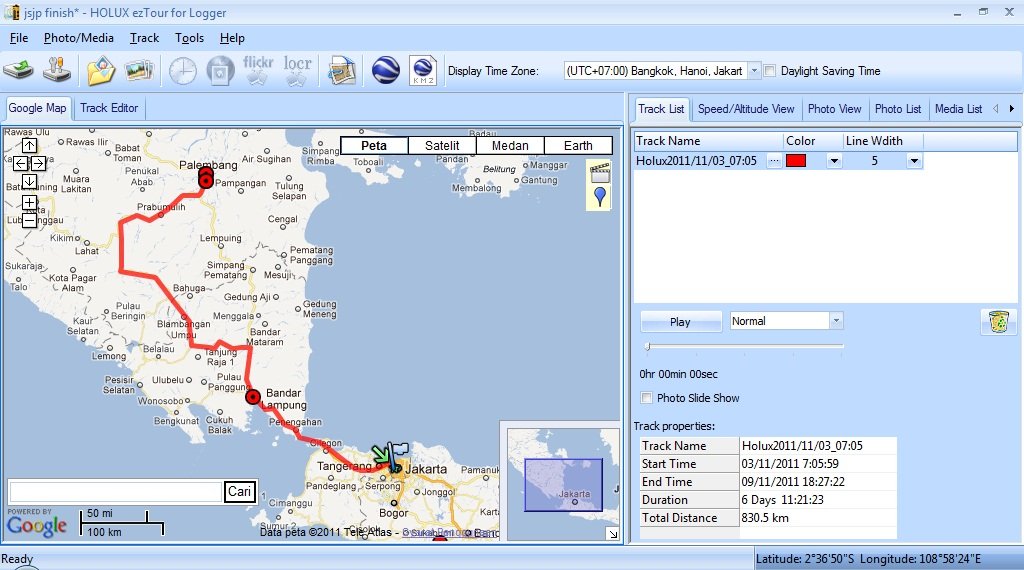Click the Google Earth globe icon
This screenshot has width=1024, height=570.
click(385, 71)
